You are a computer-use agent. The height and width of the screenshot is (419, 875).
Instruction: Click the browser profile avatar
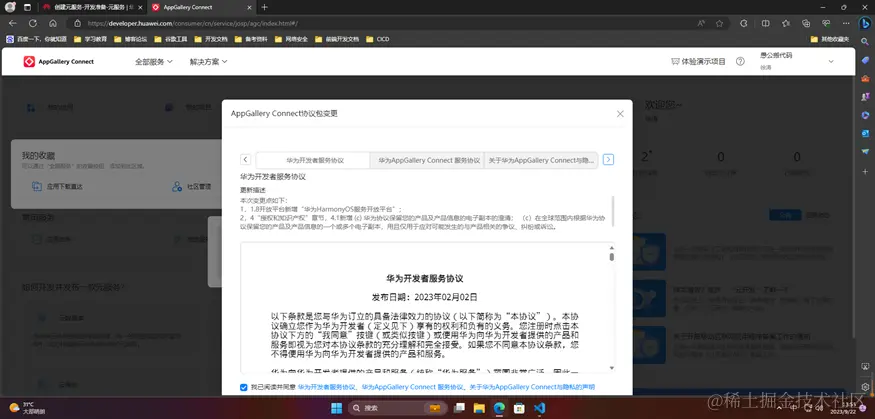pos(10,7)
